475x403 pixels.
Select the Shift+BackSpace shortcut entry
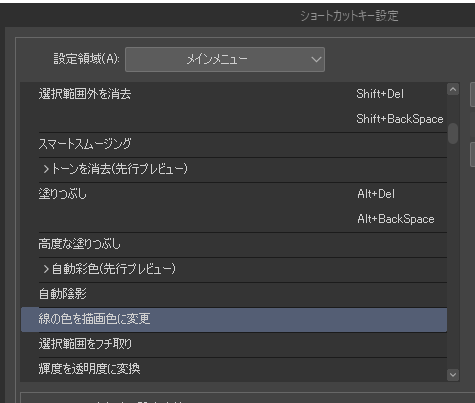point(400,119)
